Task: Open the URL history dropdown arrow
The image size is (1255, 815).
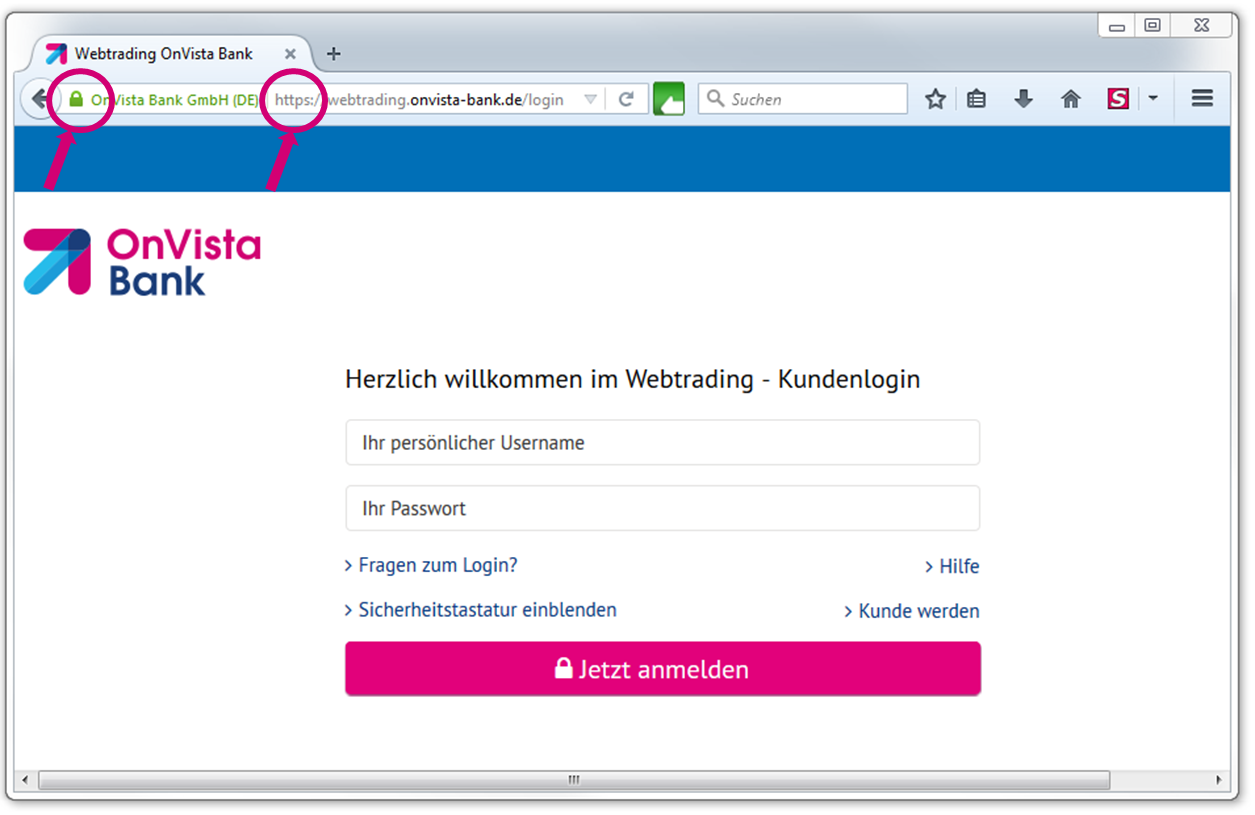Action: click(590, 99)
